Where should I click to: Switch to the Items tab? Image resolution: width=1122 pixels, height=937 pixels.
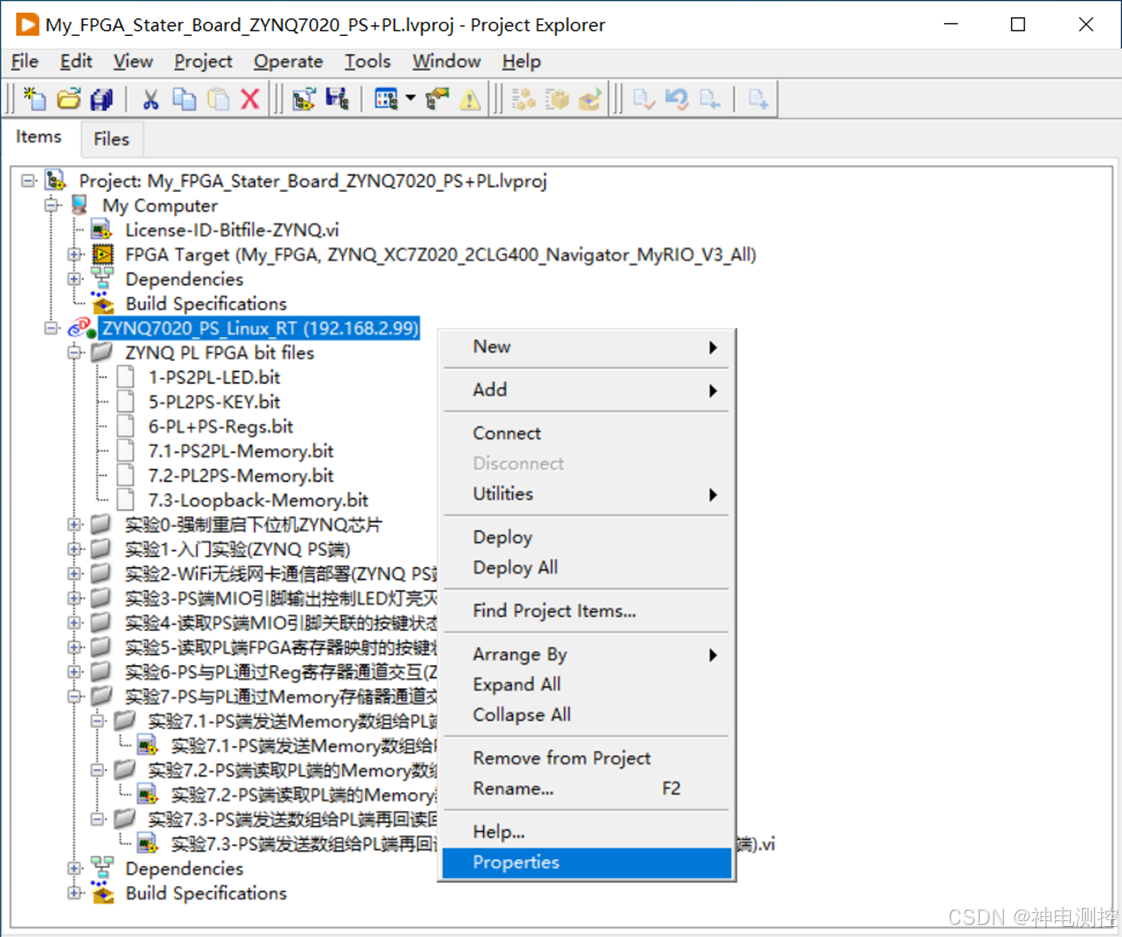point(39,137)
